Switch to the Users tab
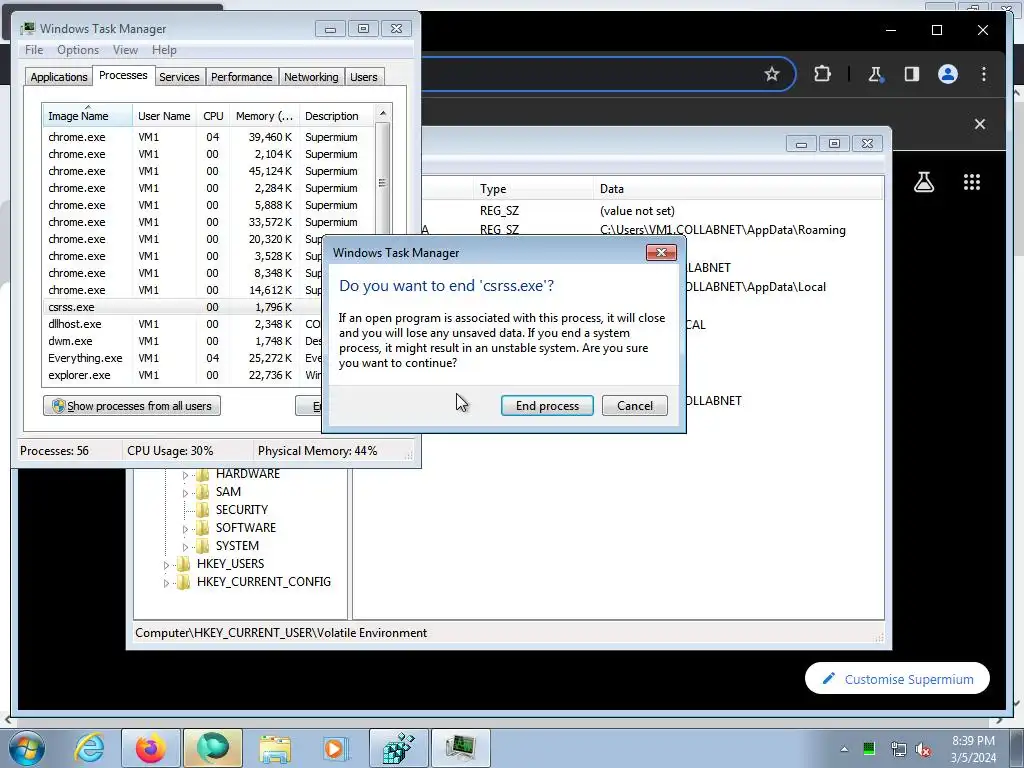Screen dimensions: 1024x768 (x=363, y=76)
